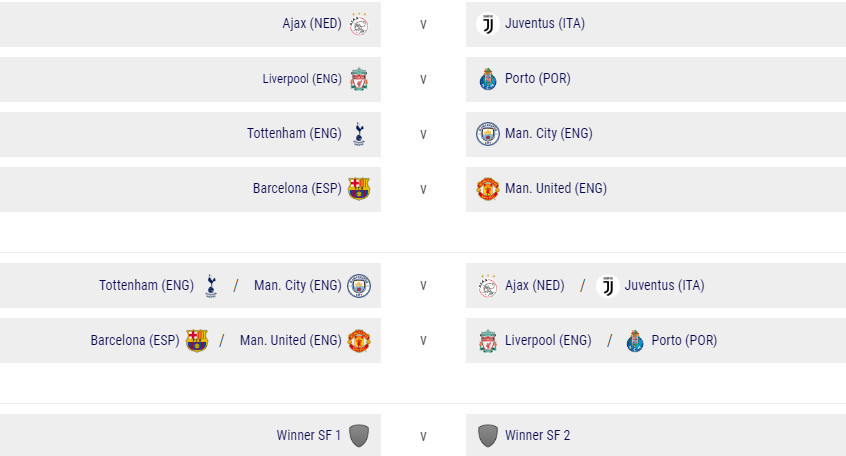
Task: Select the Liverpool crest in the Liverpool v Porto row
Action: [359, 79]
